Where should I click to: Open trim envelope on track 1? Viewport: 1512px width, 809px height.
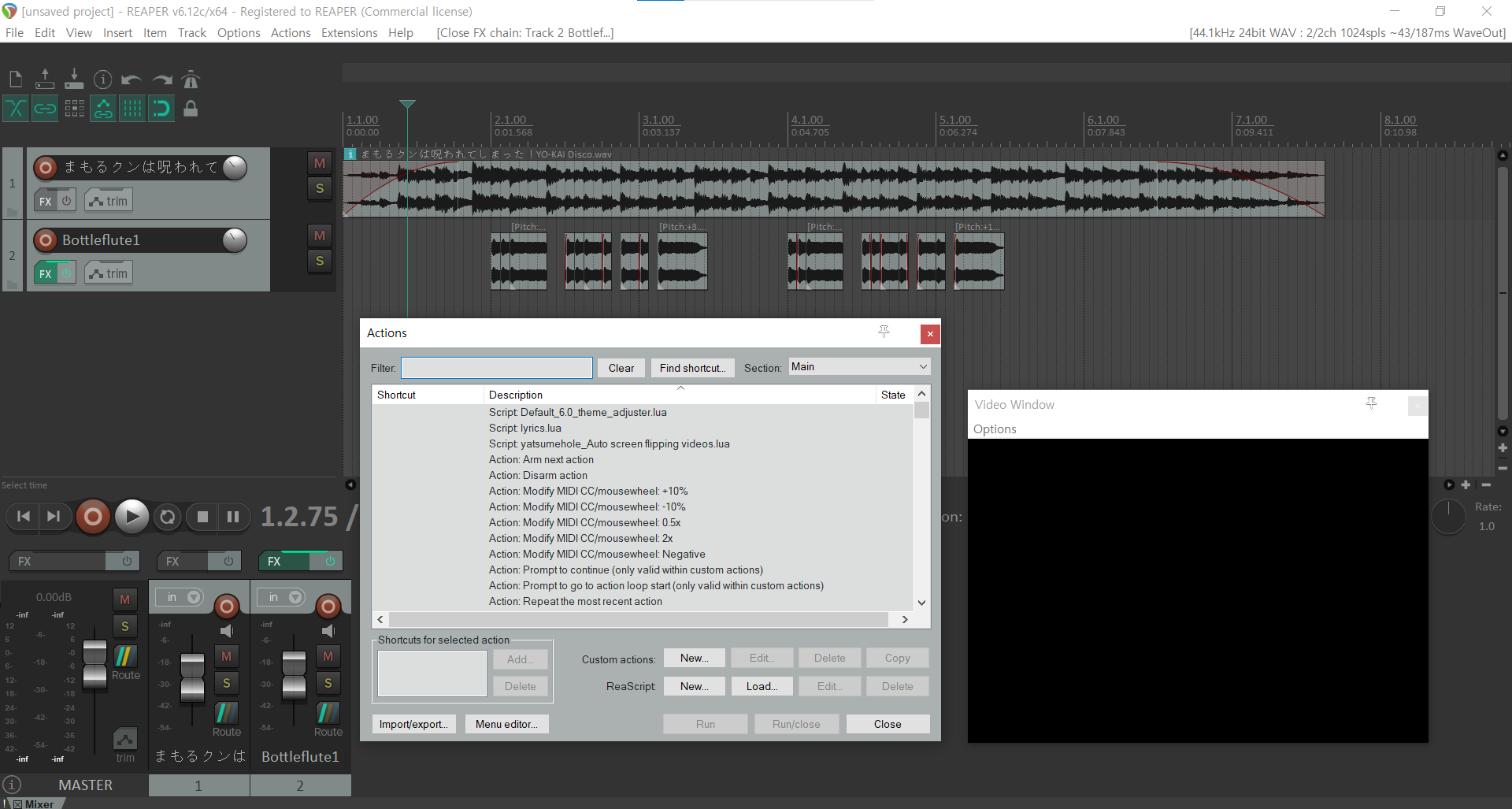109,201
